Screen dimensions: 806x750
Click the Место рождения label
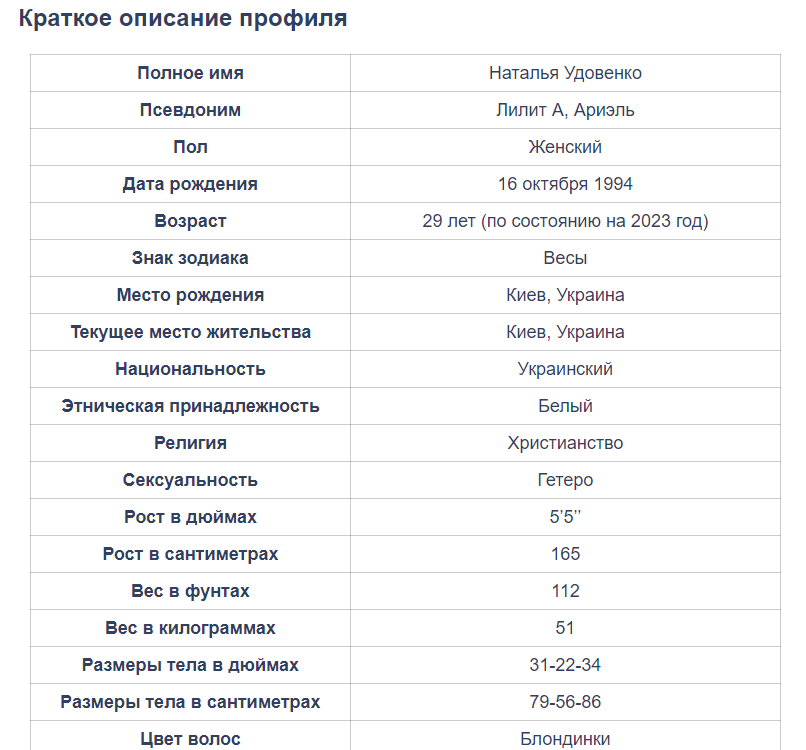(x=190, y=295)
